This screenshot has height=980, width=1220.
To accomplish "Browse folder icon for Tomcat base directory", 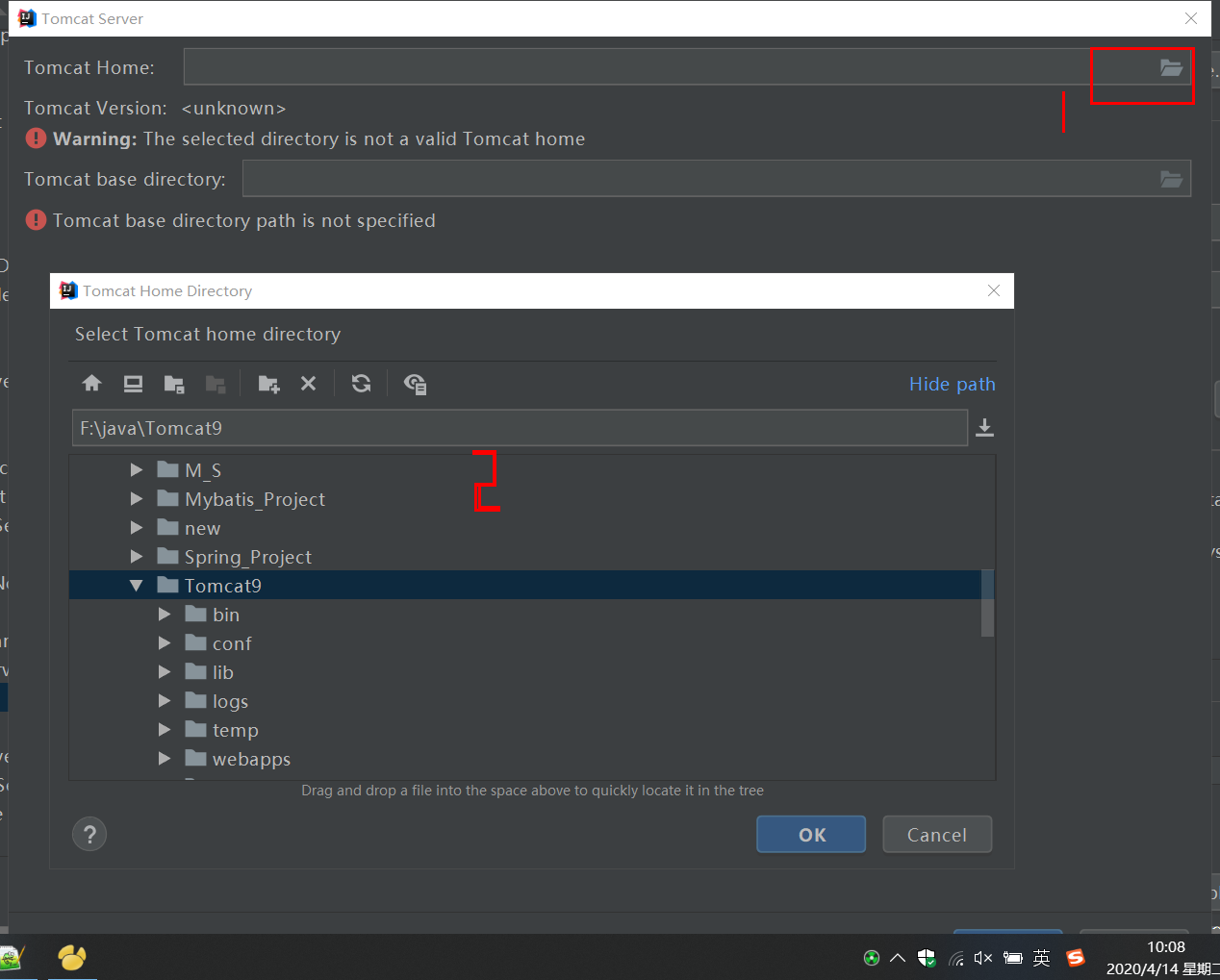I will tap(1171, 179).
